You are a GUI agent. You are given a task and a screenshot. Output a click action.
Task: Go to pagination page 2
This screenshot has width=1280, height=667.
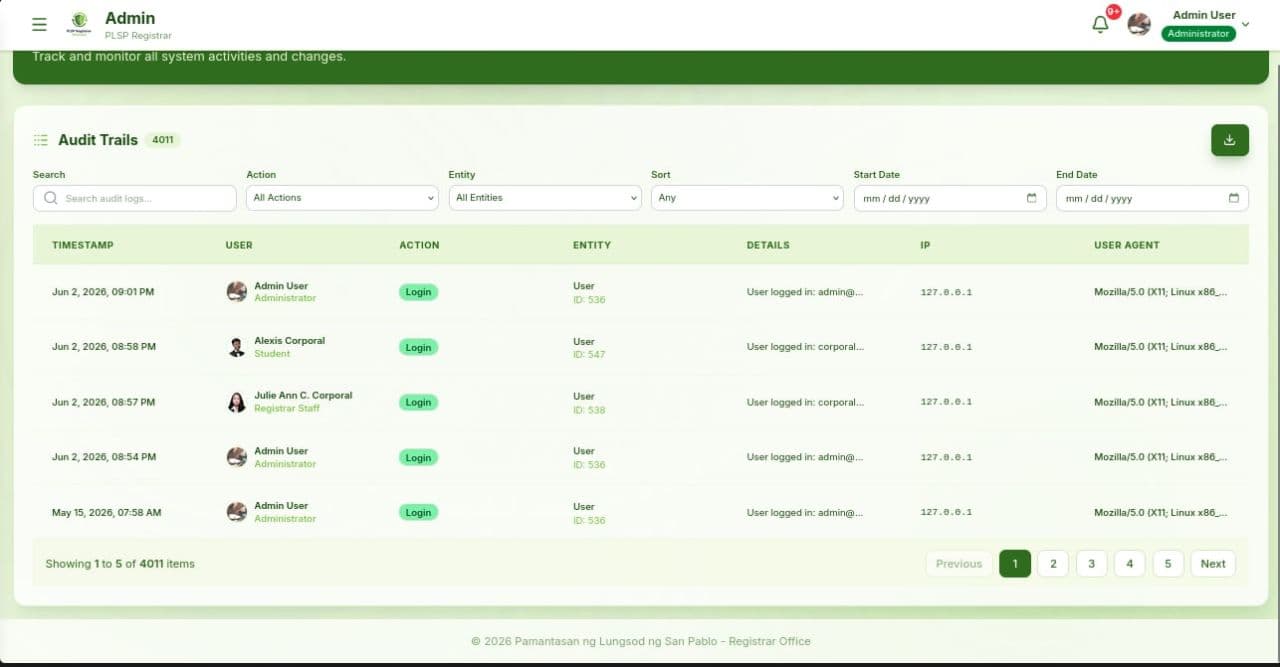pos(1053,564)
